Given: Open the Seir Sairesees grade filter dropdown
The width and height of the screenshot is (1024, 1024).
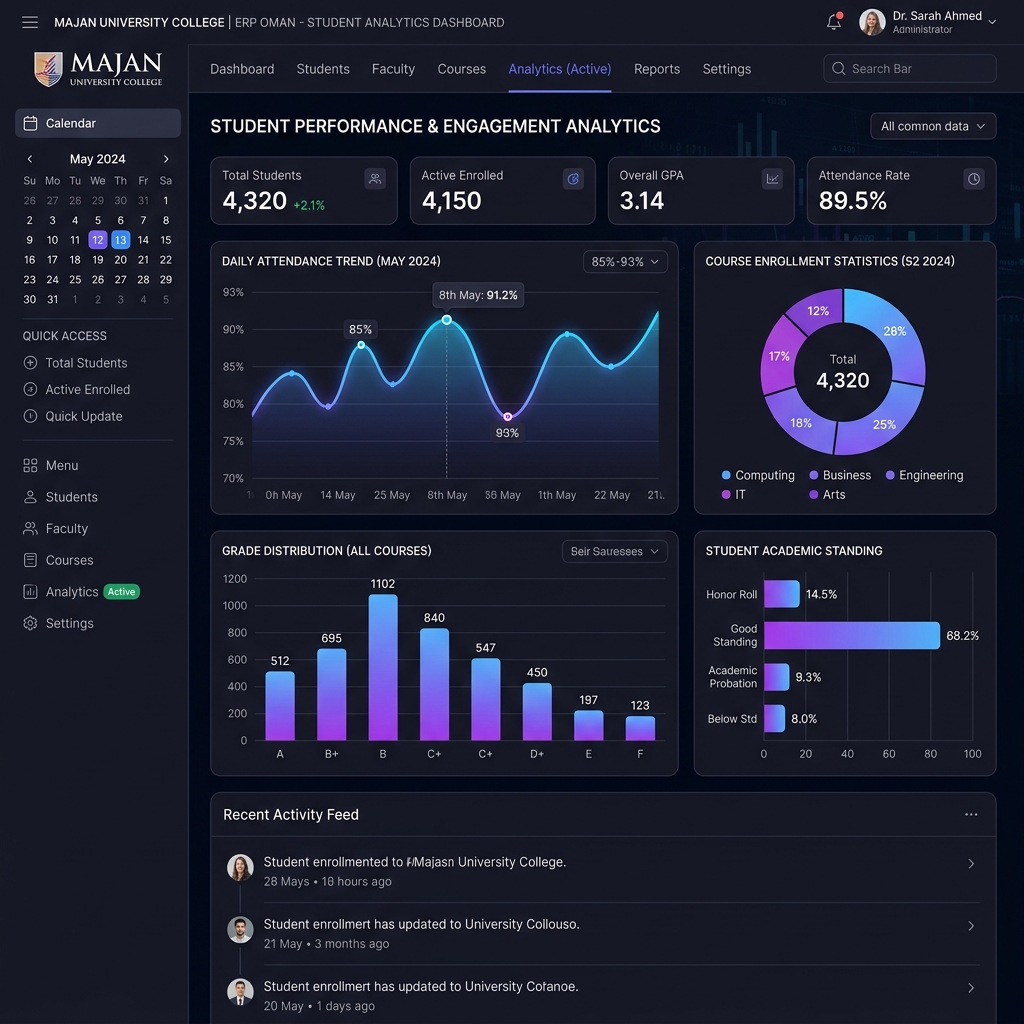Looking at the screenshot, I should 615,551.
